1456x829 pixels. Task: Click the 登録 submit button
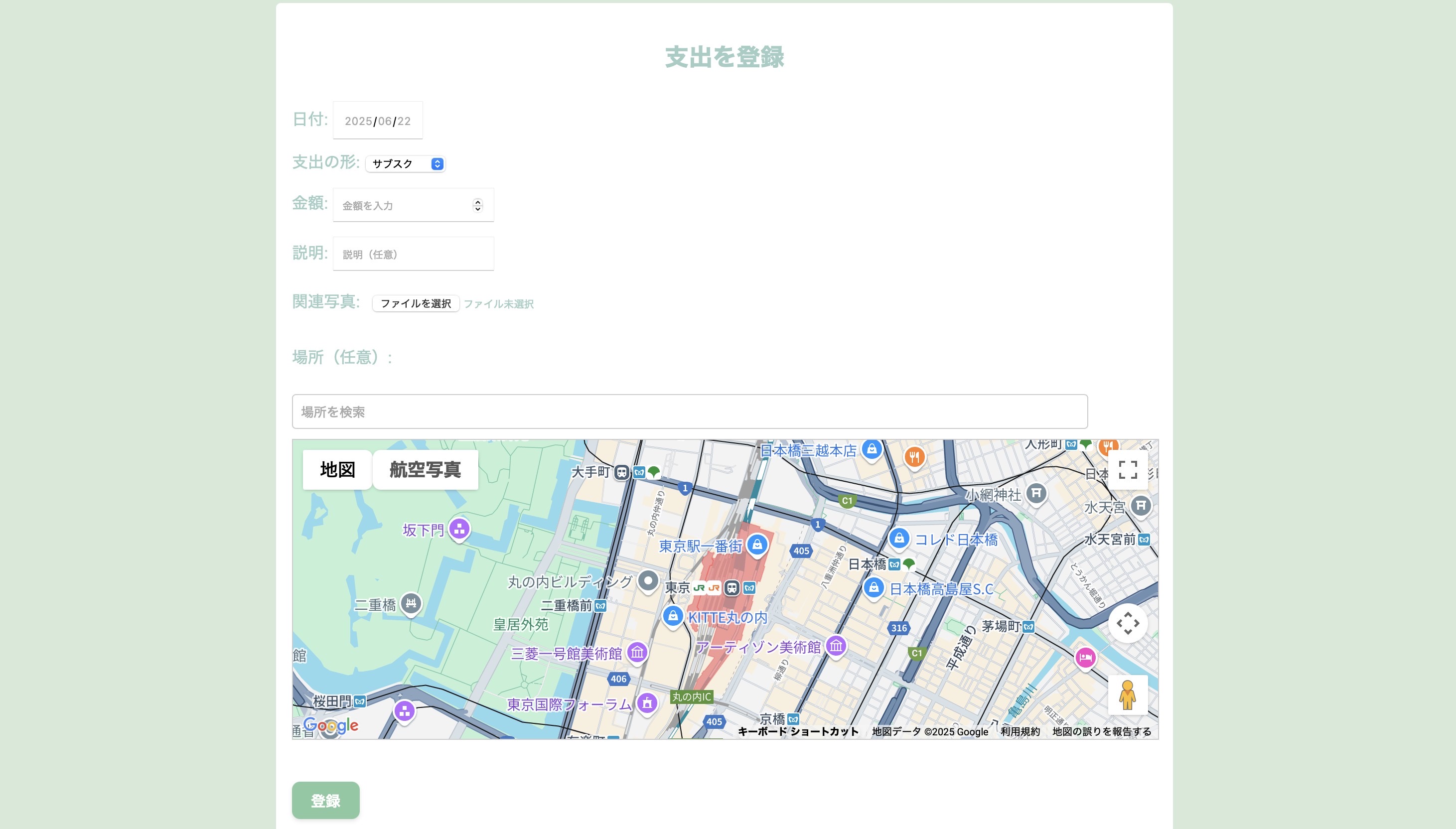326,801
